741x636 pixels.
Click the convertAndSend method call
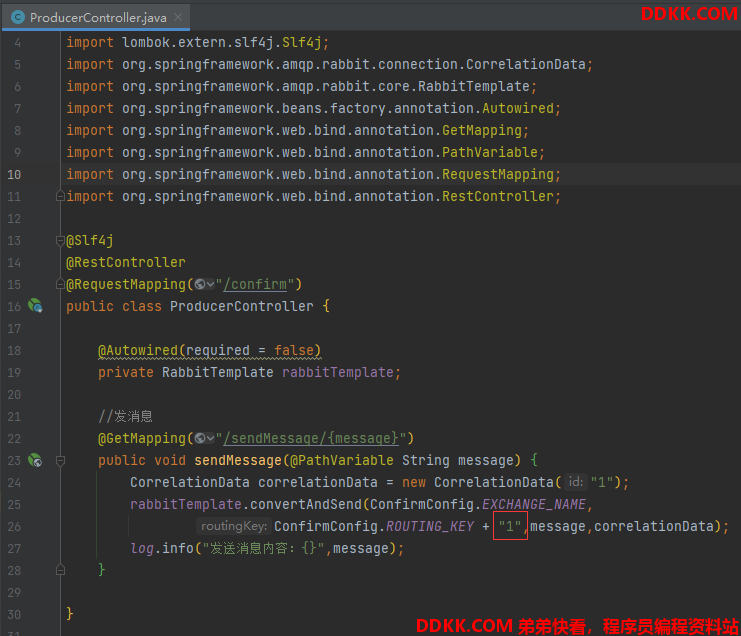click(306, 504)
